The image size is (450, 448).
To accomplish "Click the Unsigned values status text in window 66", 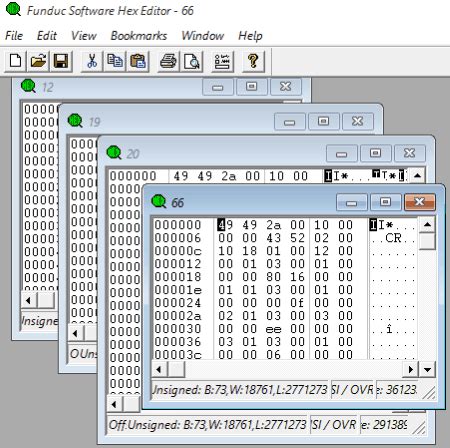I will pos(239,389).
